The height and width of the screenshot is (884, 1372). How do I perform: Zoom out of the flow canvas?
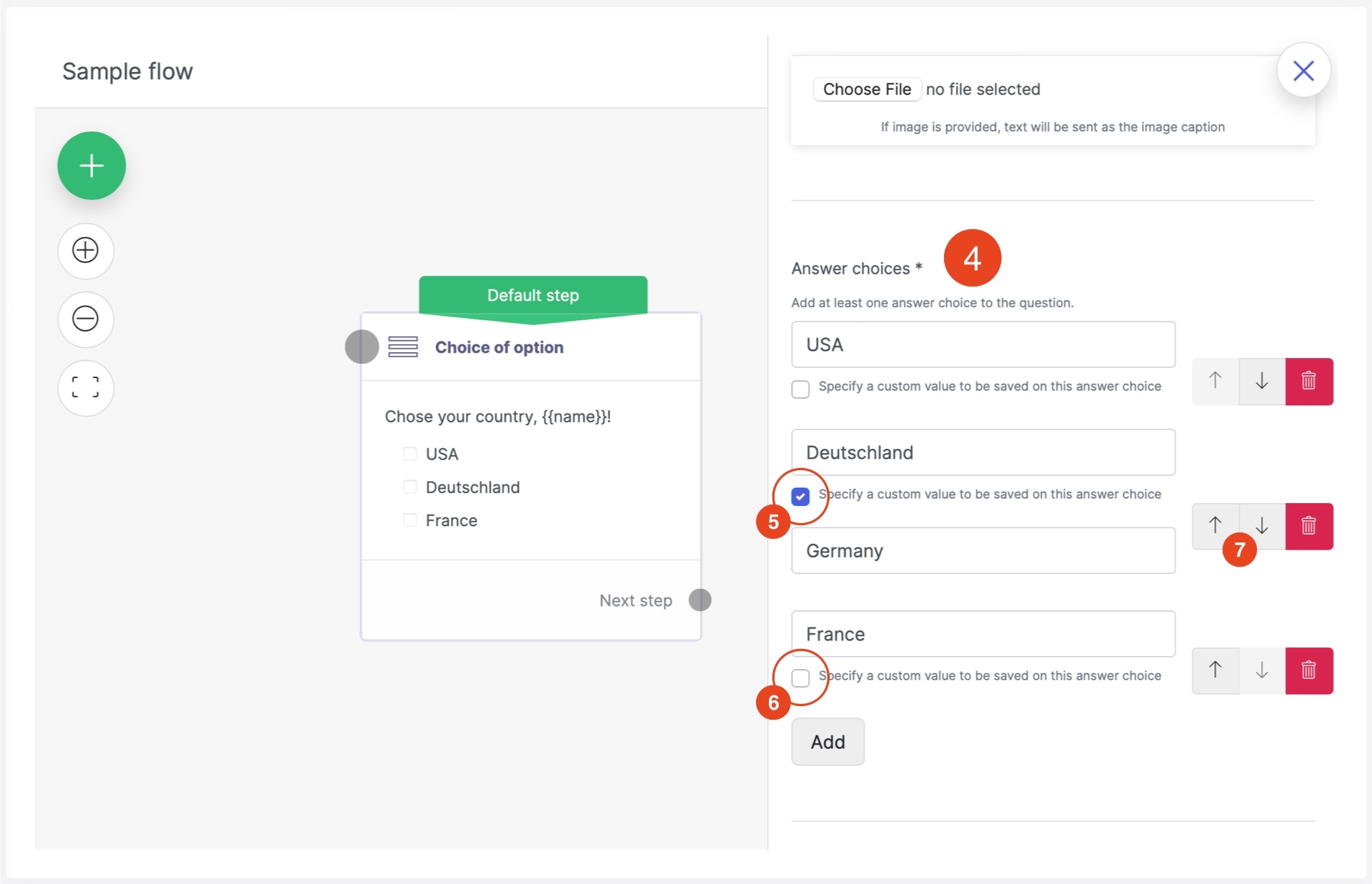click(86, 319)
